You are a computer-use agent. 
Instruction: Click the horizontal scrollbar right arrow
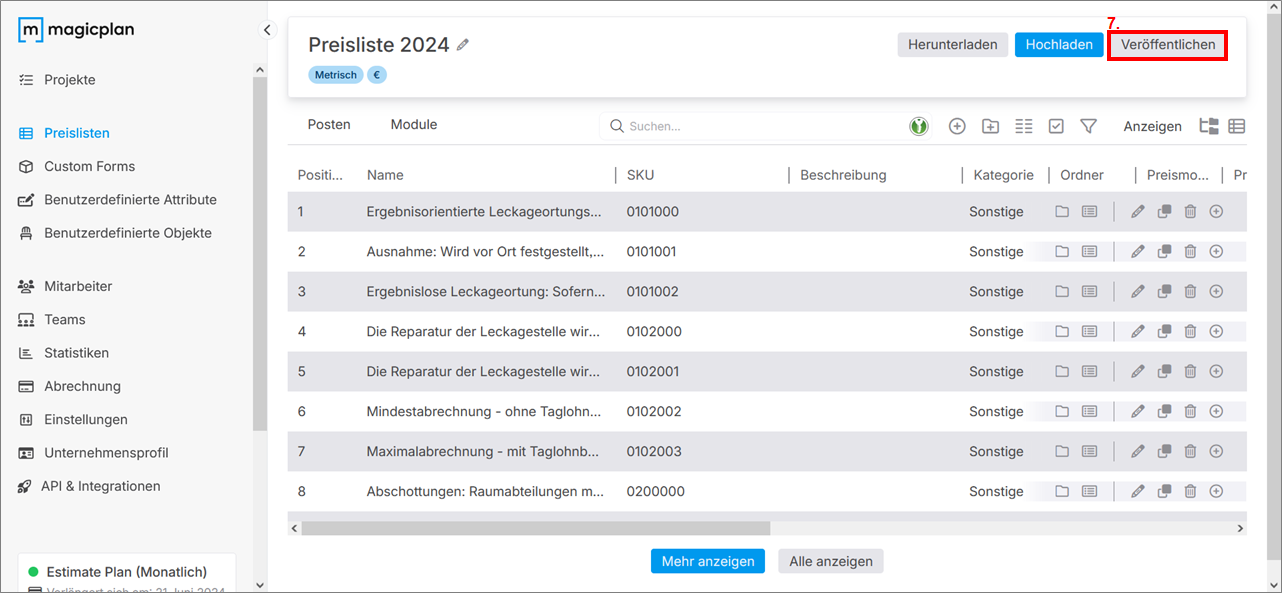pos(1240,528)
